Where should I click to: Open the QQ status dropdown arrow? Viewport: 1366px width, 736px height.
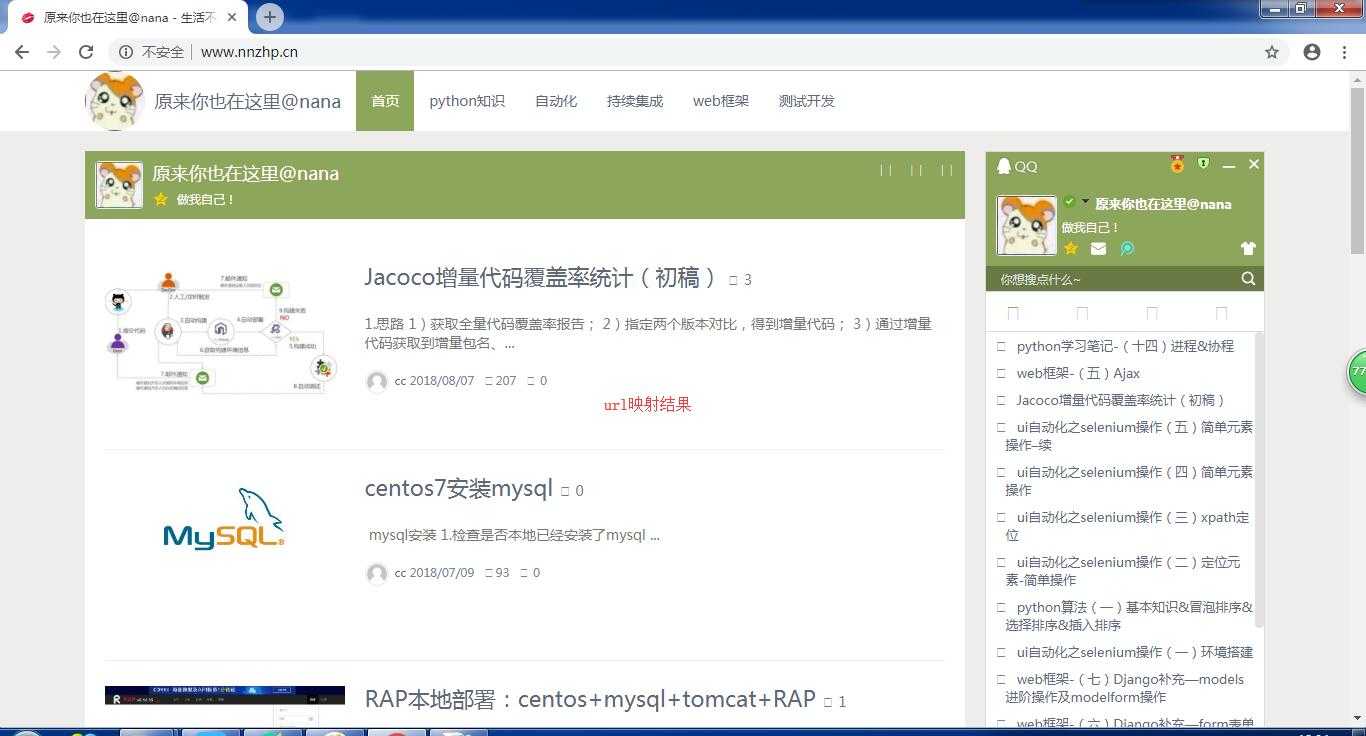(x=1085, y=202)
